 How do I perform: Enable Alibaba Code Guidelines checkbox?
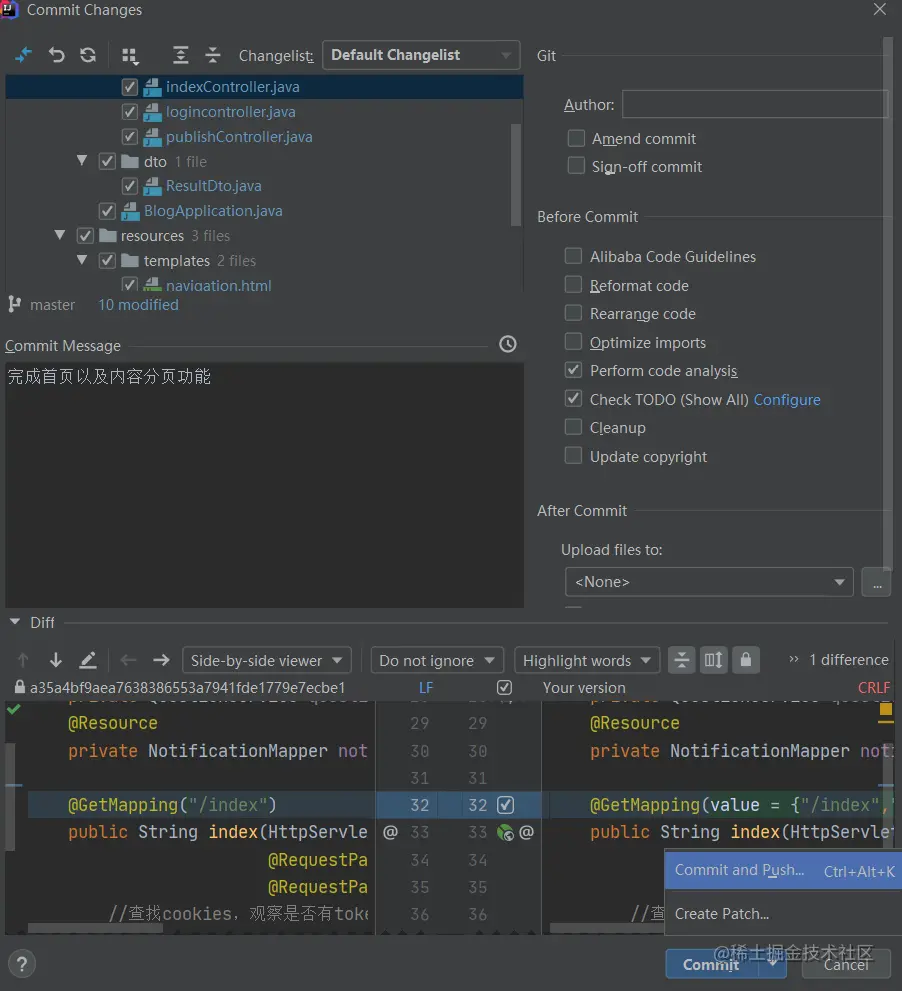[573, 256]
